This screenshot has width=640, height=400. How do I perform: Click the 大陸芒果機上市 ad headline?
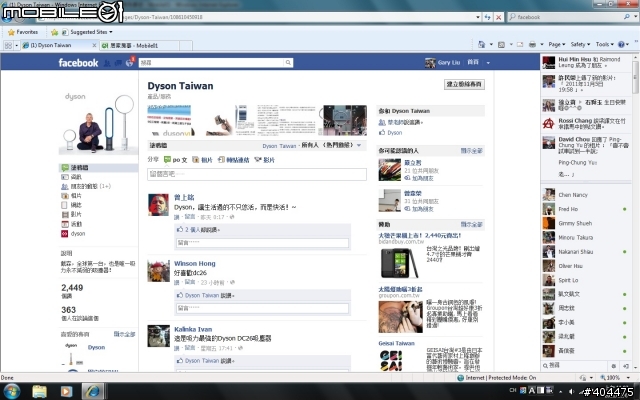420,236
